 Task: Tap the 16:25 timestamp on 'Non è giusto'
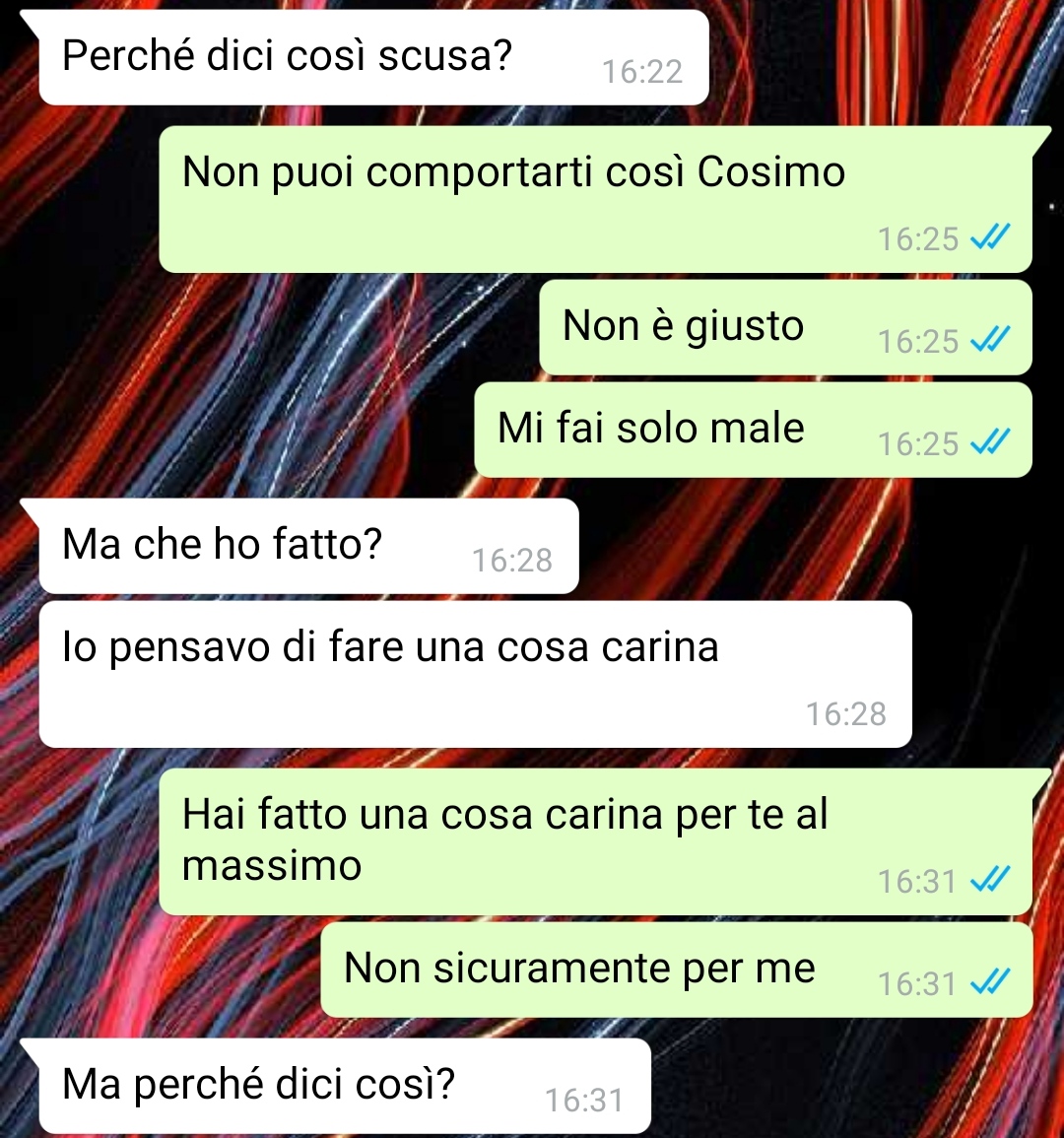coord(918,341)
